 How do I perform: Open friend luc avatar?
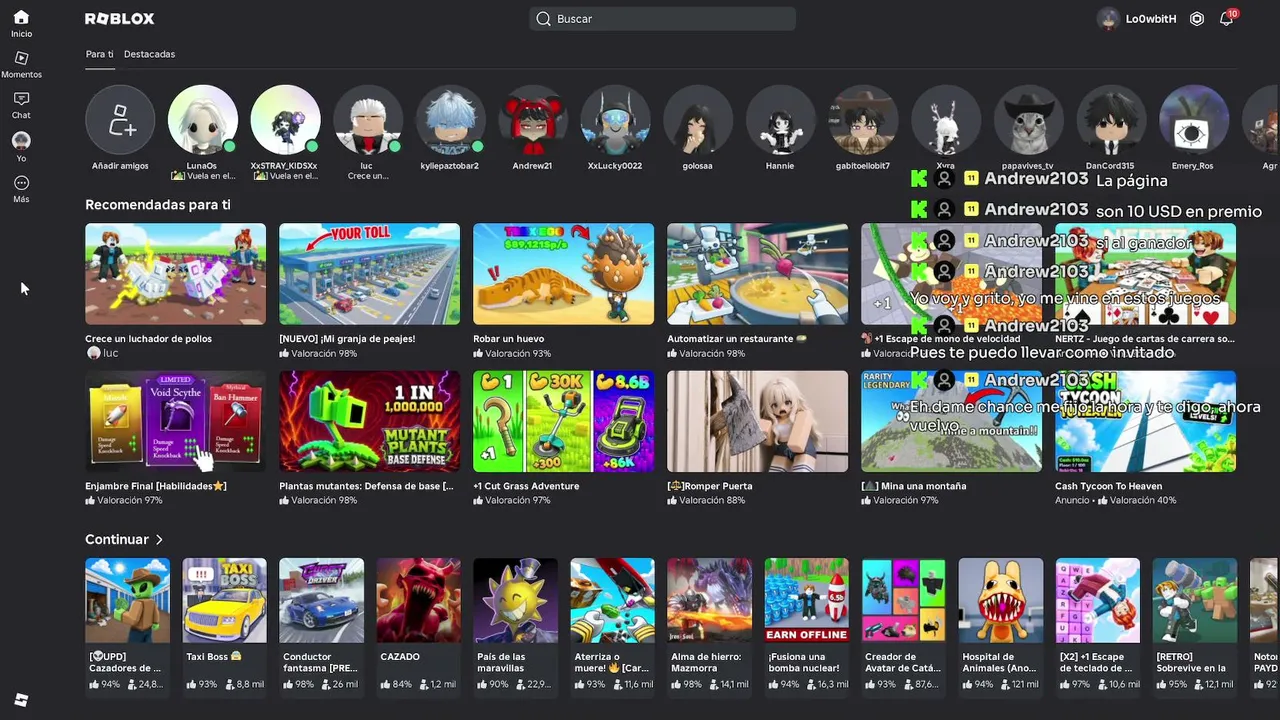(x=368, y=120)
